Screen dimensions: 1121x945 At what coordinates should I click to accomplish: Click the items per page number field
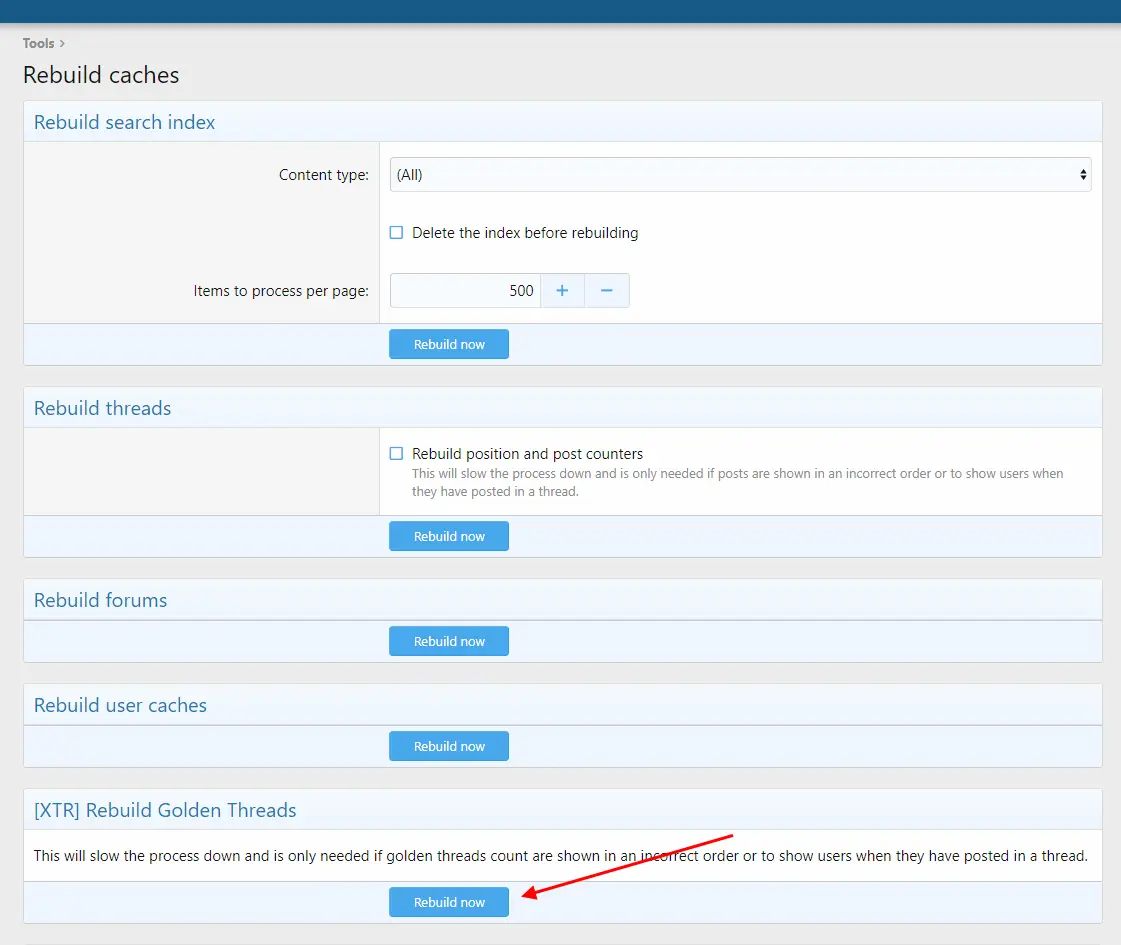click(465, 291)
